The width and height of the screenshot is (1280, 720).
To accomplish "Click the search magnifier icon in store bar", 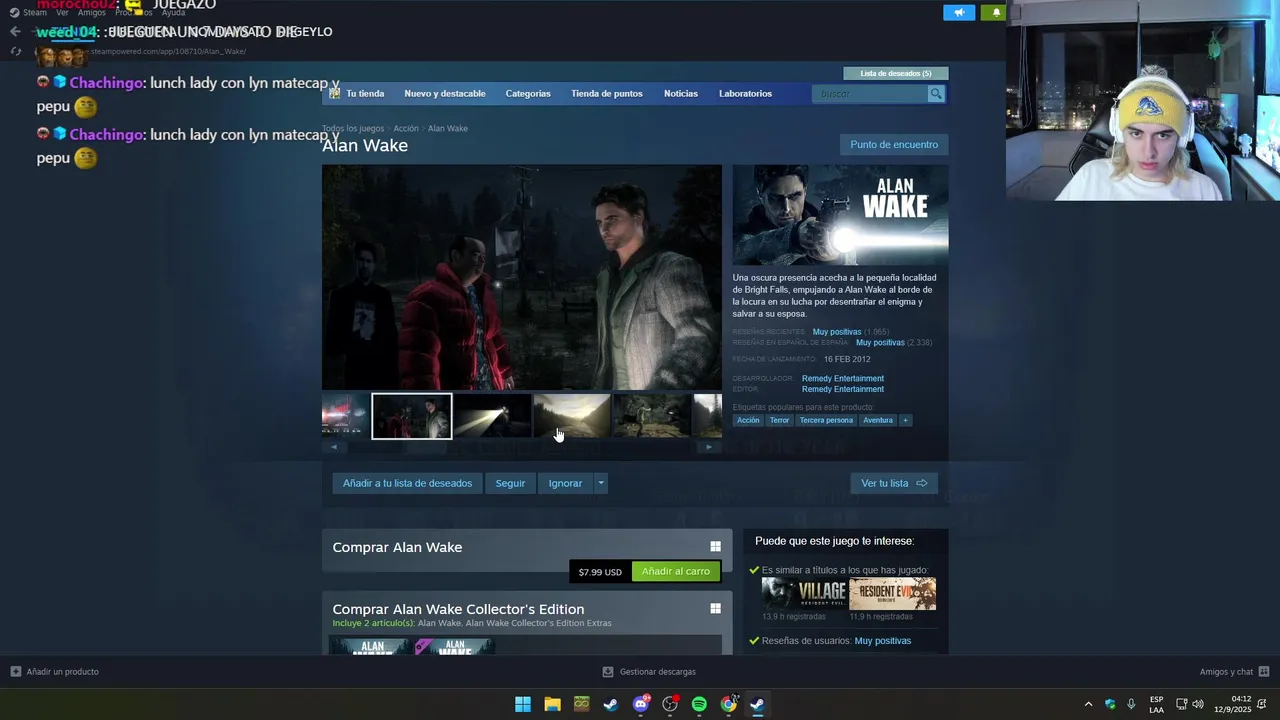I will pos(936,93).
